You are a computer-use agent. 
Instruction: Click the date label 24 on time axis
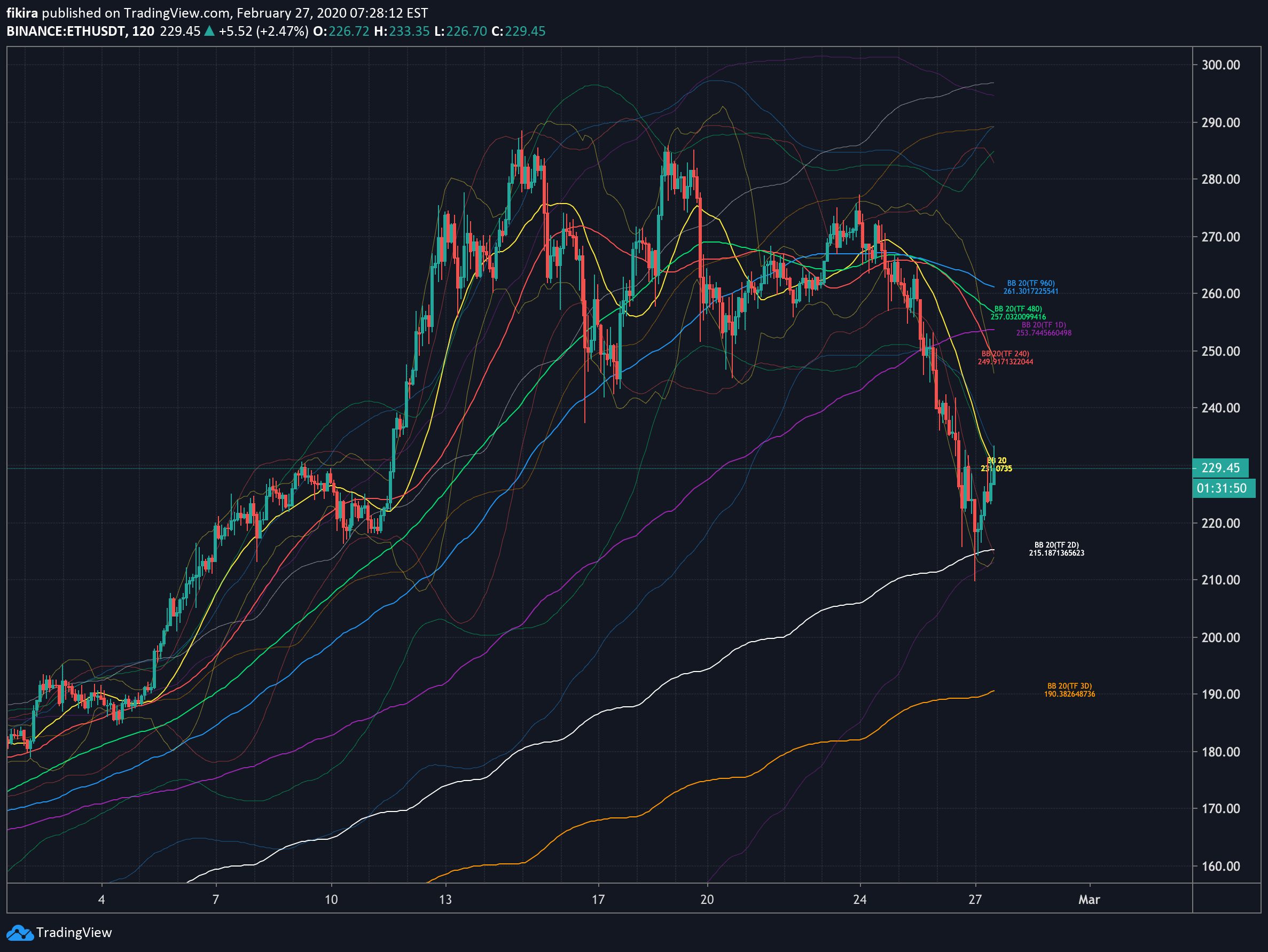[859, 899]
